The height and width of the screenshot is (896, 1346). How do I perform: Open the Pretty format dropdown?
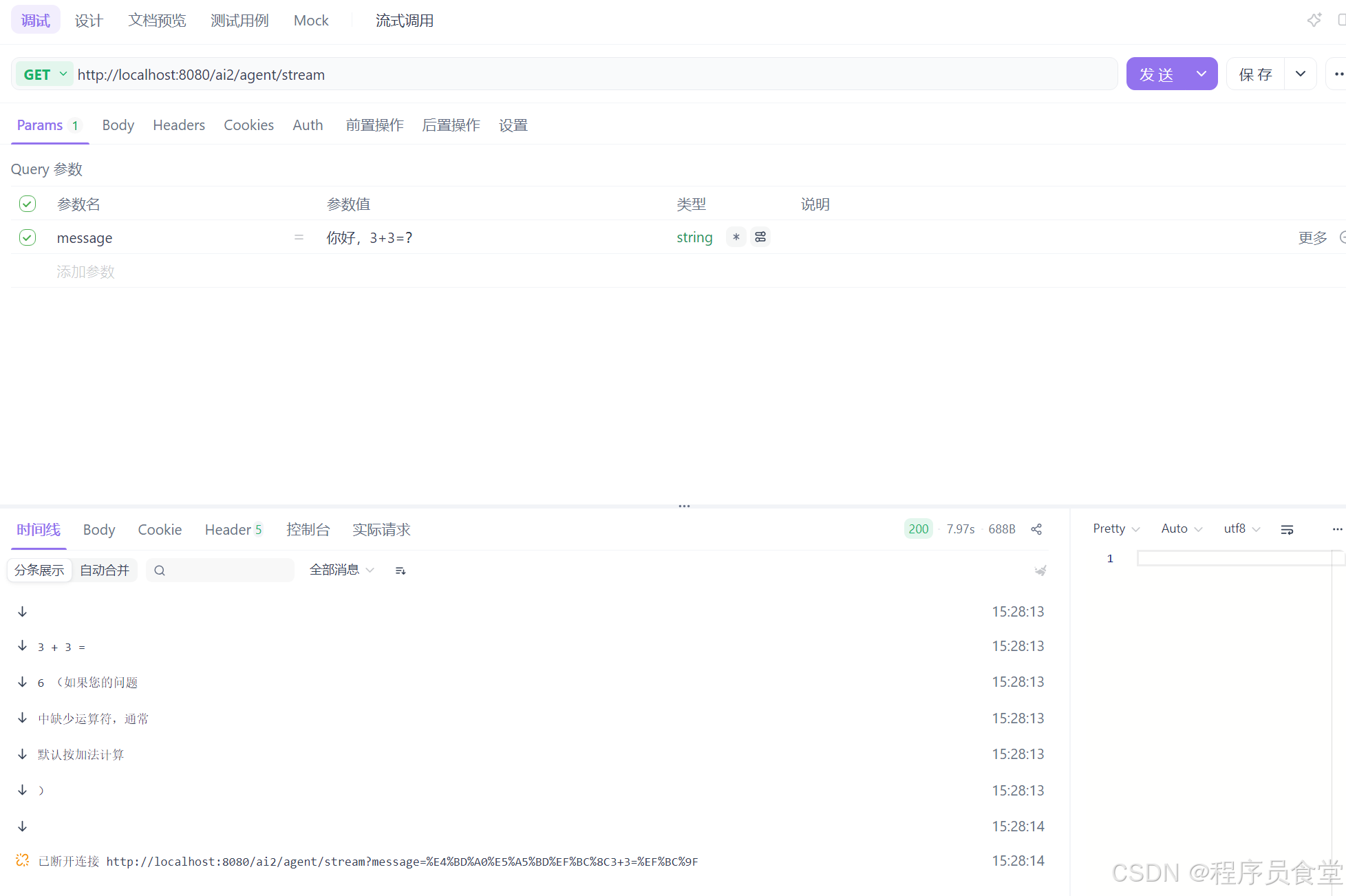coord(1115,529)
